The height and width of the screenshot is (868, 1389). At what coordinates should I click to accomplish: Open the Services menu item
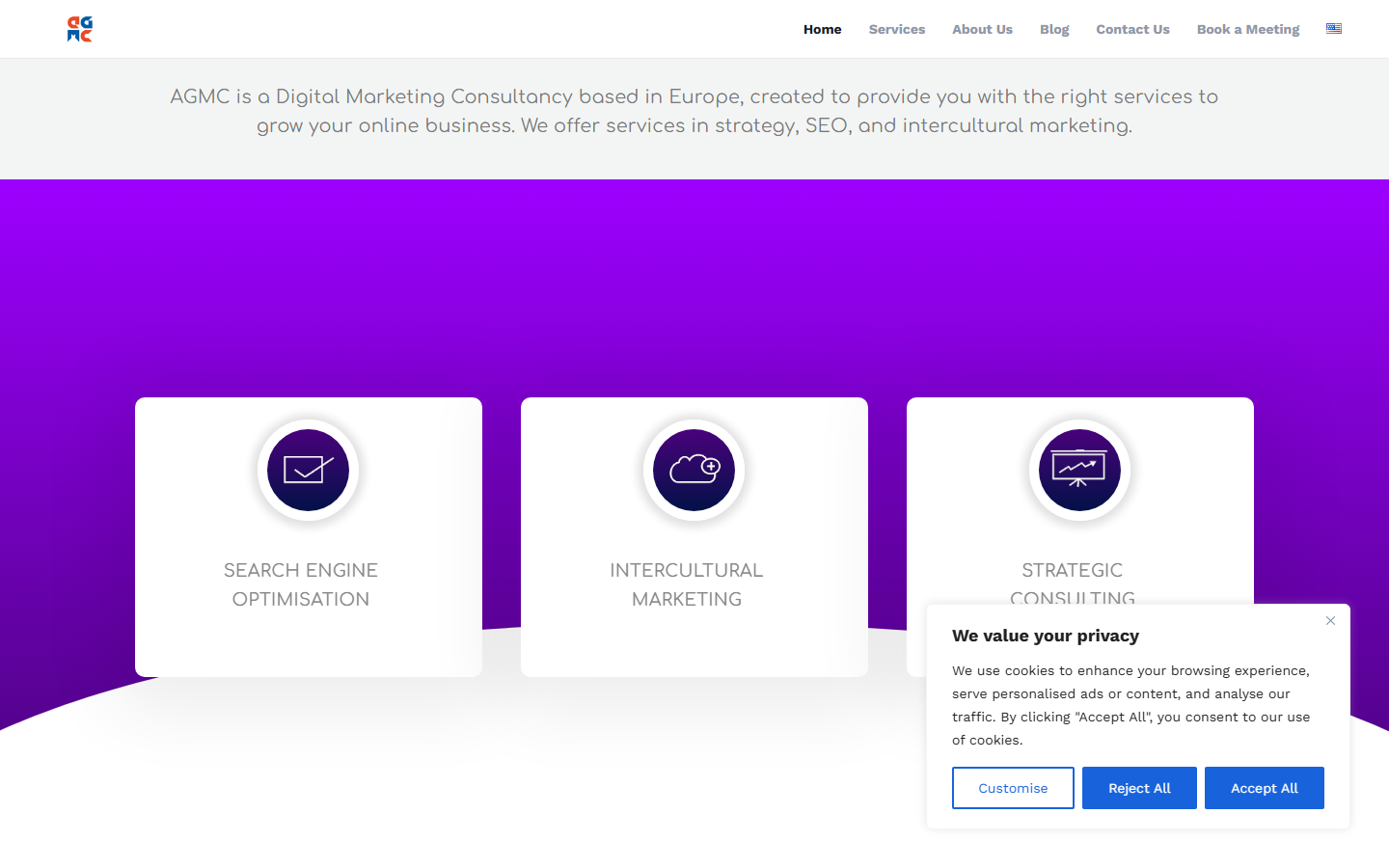tap(897, 29)
